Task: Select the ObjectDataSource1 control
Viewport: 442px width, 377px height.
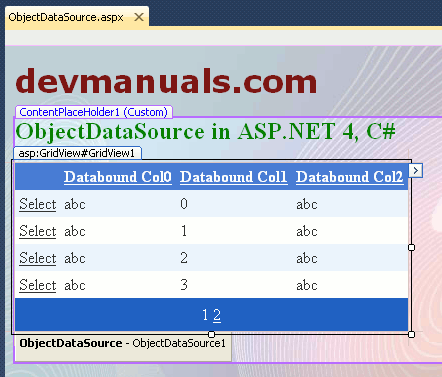Action: coord(123,347)
